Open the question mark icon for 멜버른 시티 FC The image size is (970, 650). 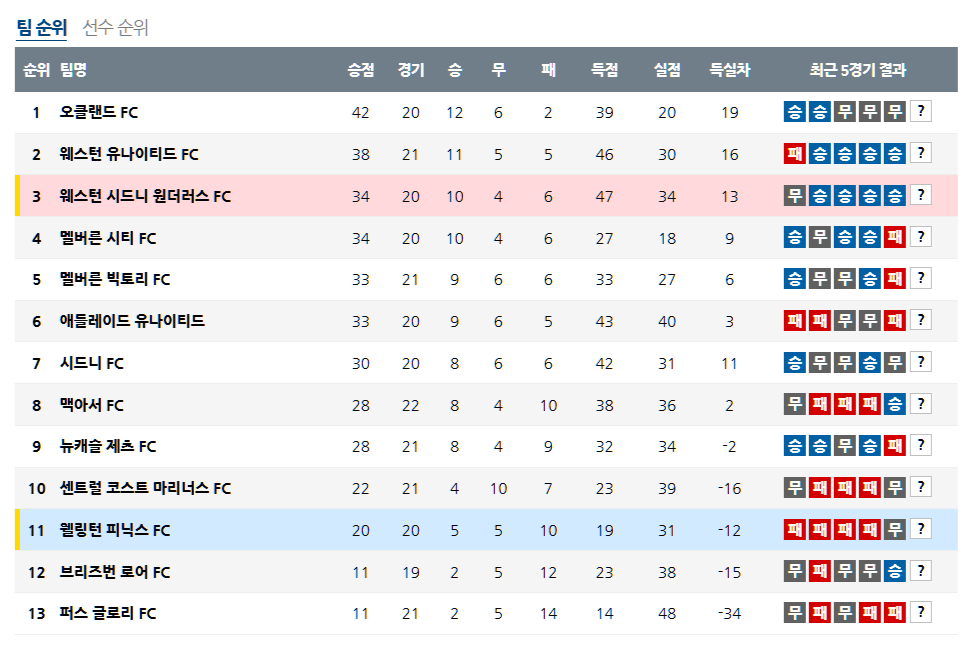(921, 237)
